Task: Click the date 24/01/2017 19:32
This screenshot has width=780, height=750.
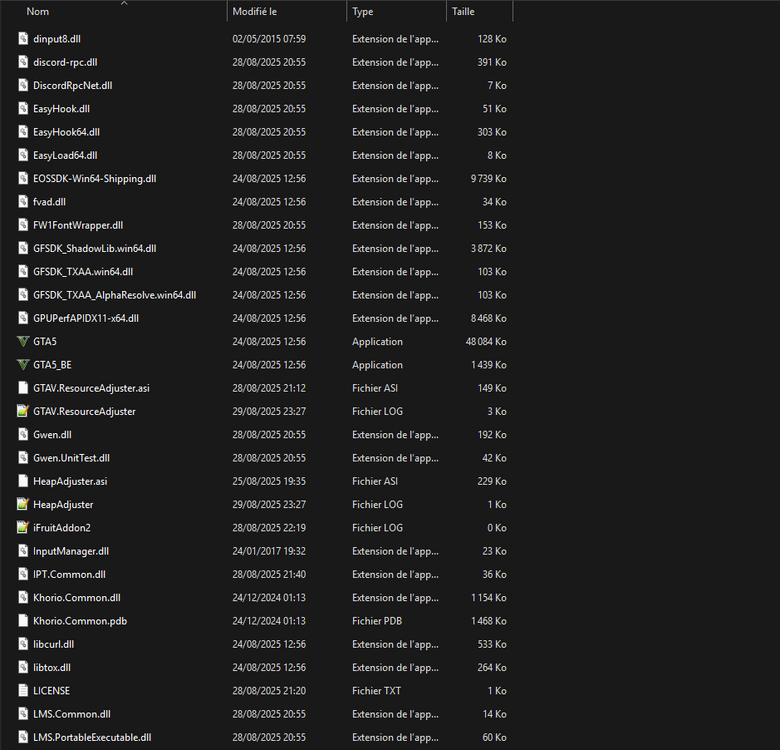Action: click(x=269, y=551)
